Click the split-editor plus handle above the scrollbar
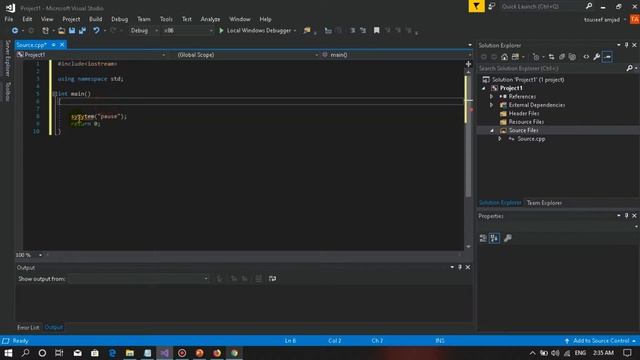 pos(468,64)
